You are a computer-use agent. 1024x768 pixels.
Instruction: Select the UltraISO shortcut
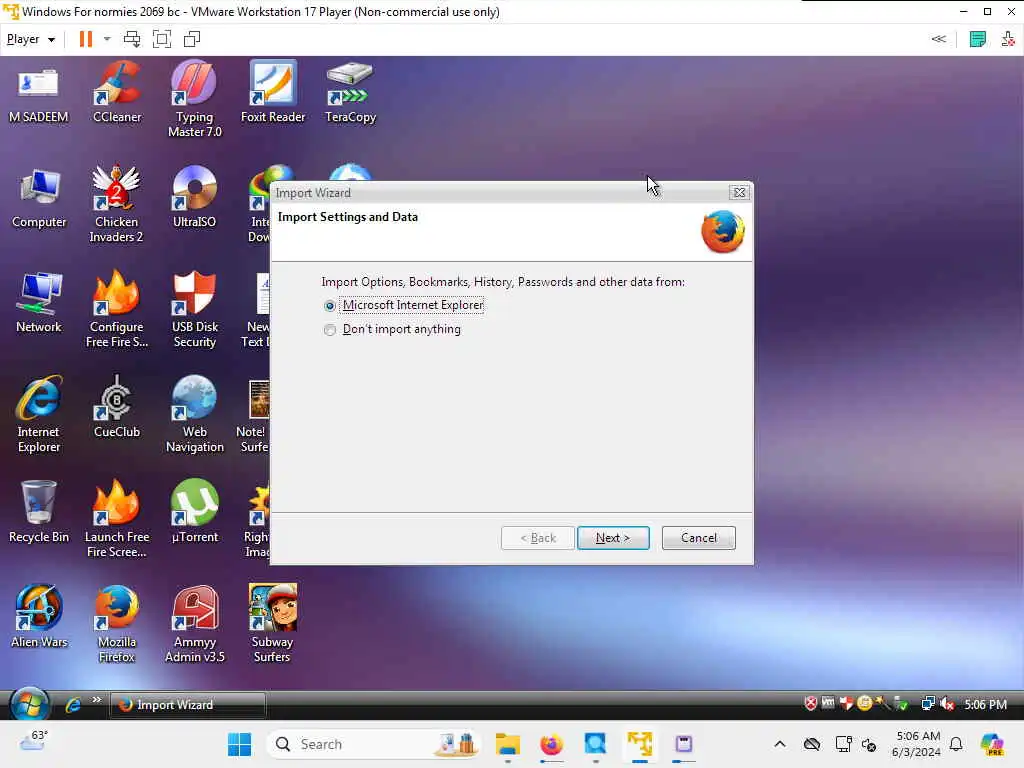195,197
